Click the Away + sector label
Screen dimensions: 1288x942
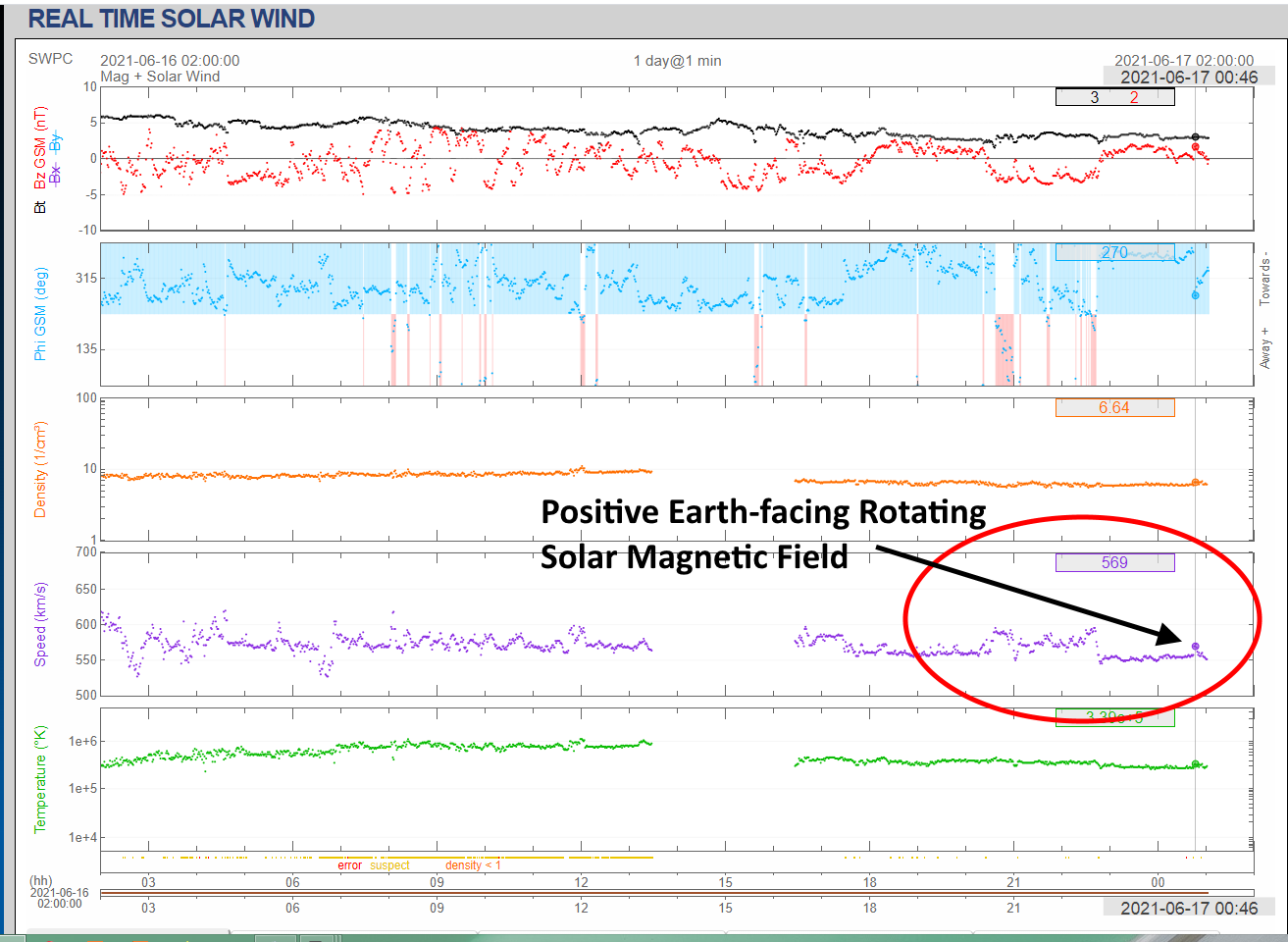[1265, 348]
